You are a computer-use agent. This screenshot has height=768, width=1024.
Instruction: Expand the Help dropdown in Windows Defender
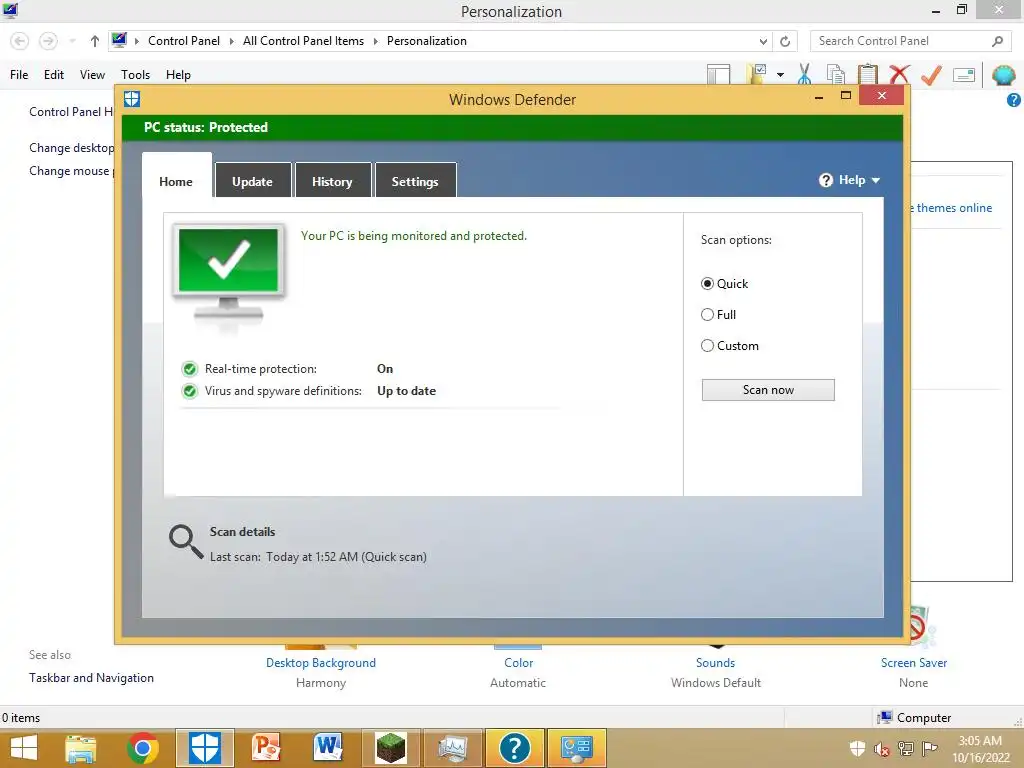876,180
